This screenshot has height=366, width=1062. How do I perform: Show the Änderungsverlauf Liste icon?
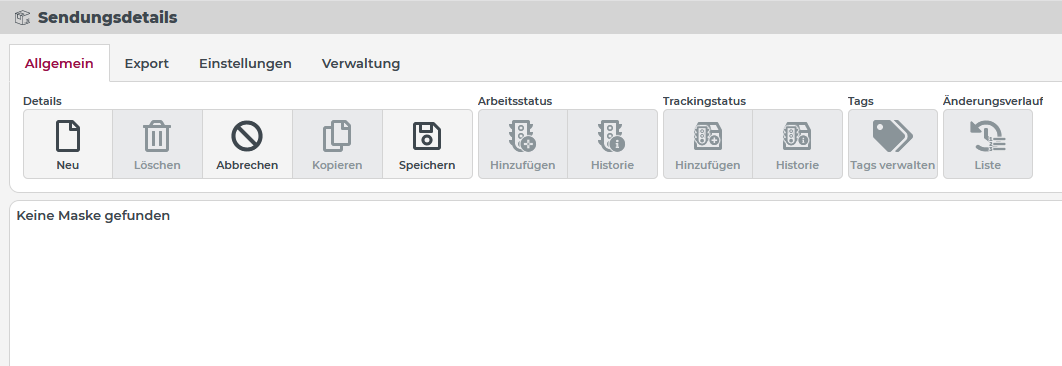point(987,136)
